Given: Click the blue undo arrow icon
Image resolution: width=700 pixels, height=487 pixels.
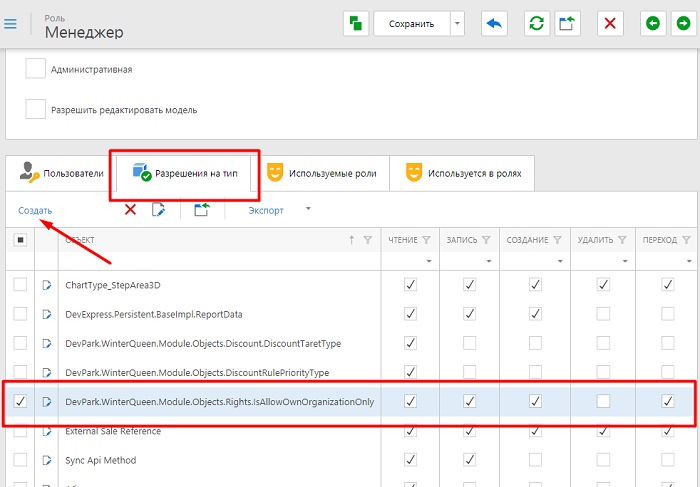Looking at the screenshot, I should pyautogui.click(x=494, y=24).
